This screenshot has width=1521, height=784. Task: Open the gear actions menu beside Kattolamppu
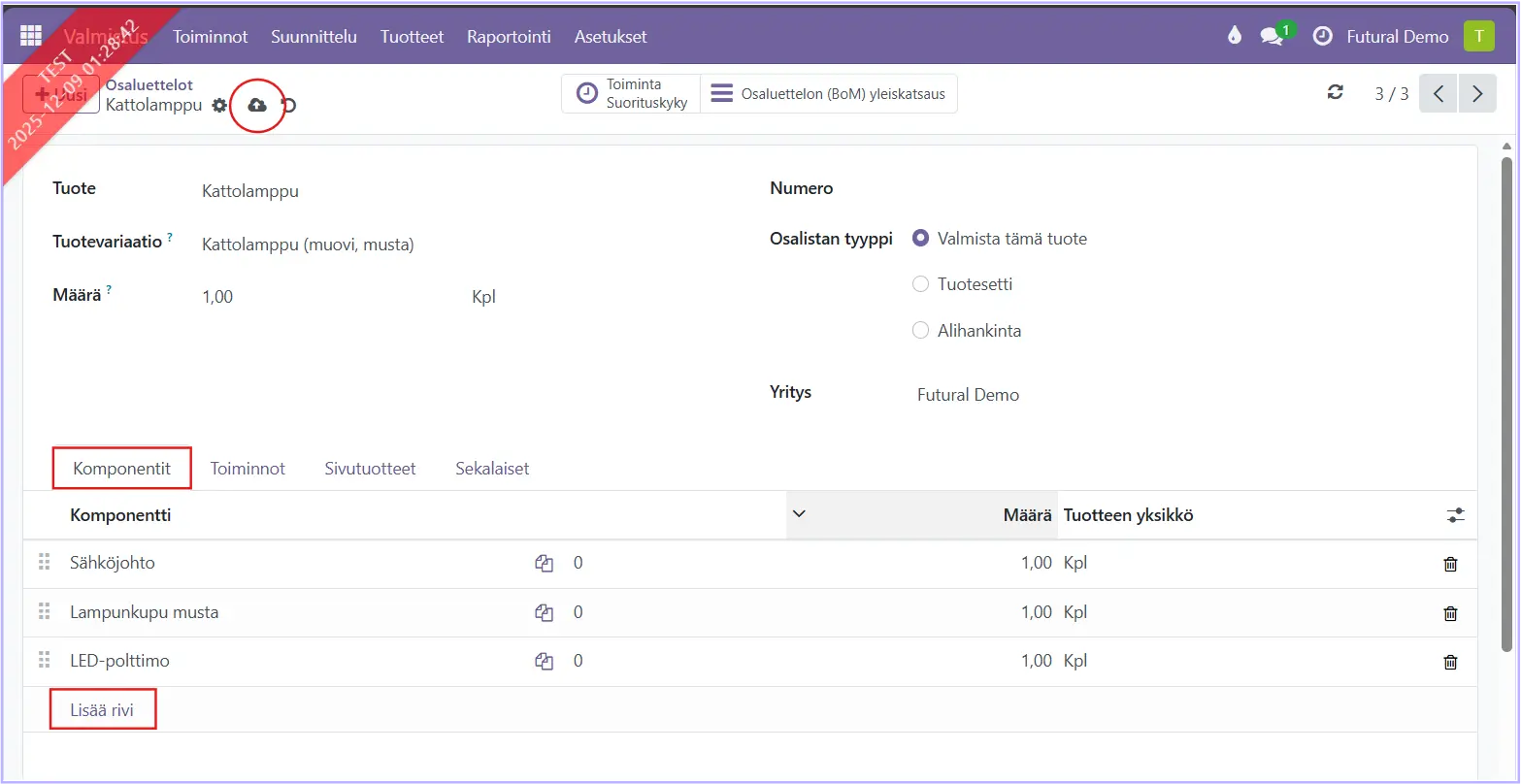[x=219, y=105]
